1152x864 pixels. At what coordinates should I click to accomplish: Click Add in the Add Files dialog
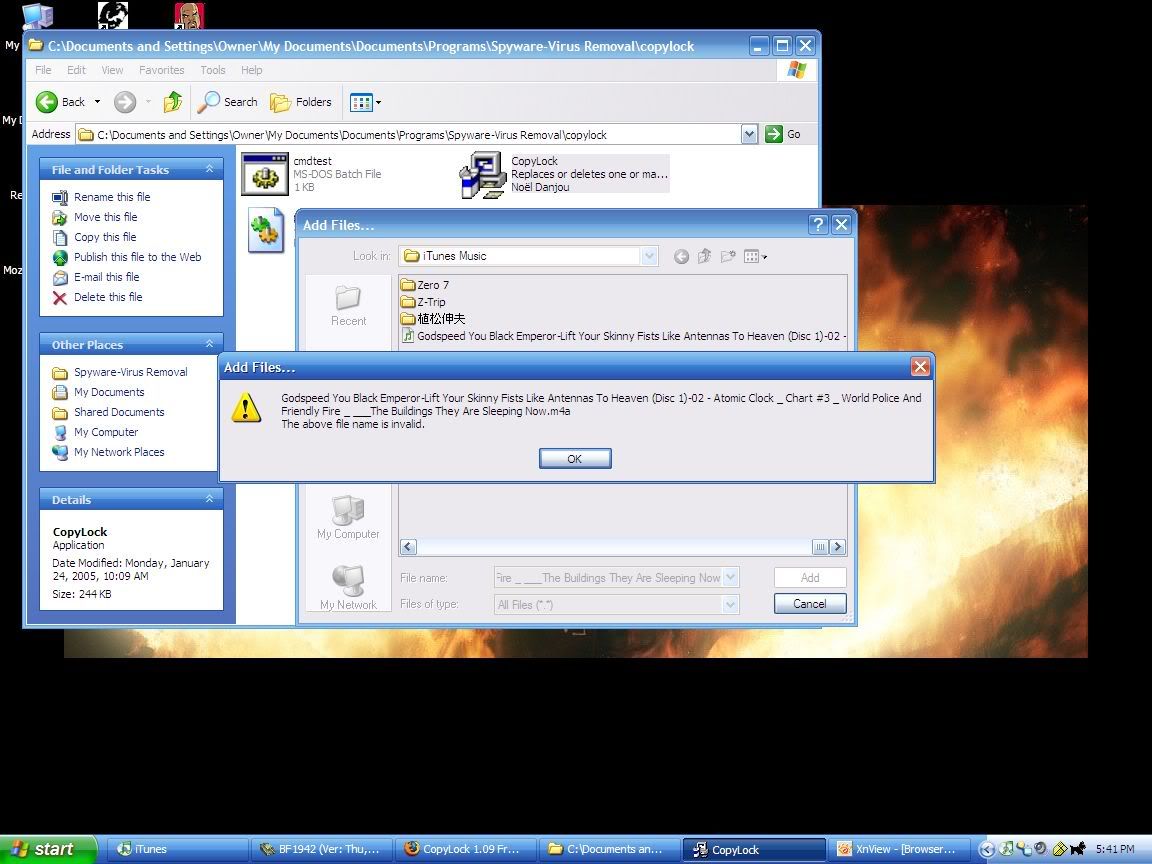[x=810, y=577]
